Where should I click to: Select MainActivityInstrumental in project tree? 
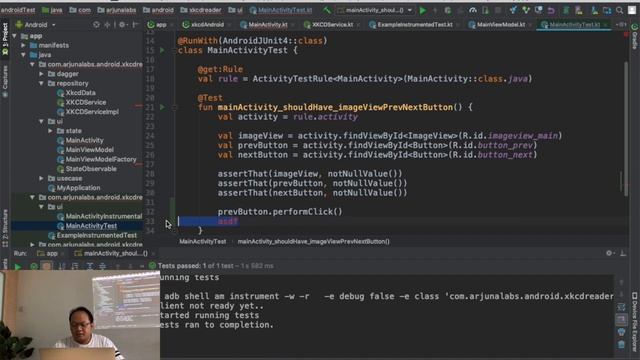pyautogui.click(x=100, y=216)
